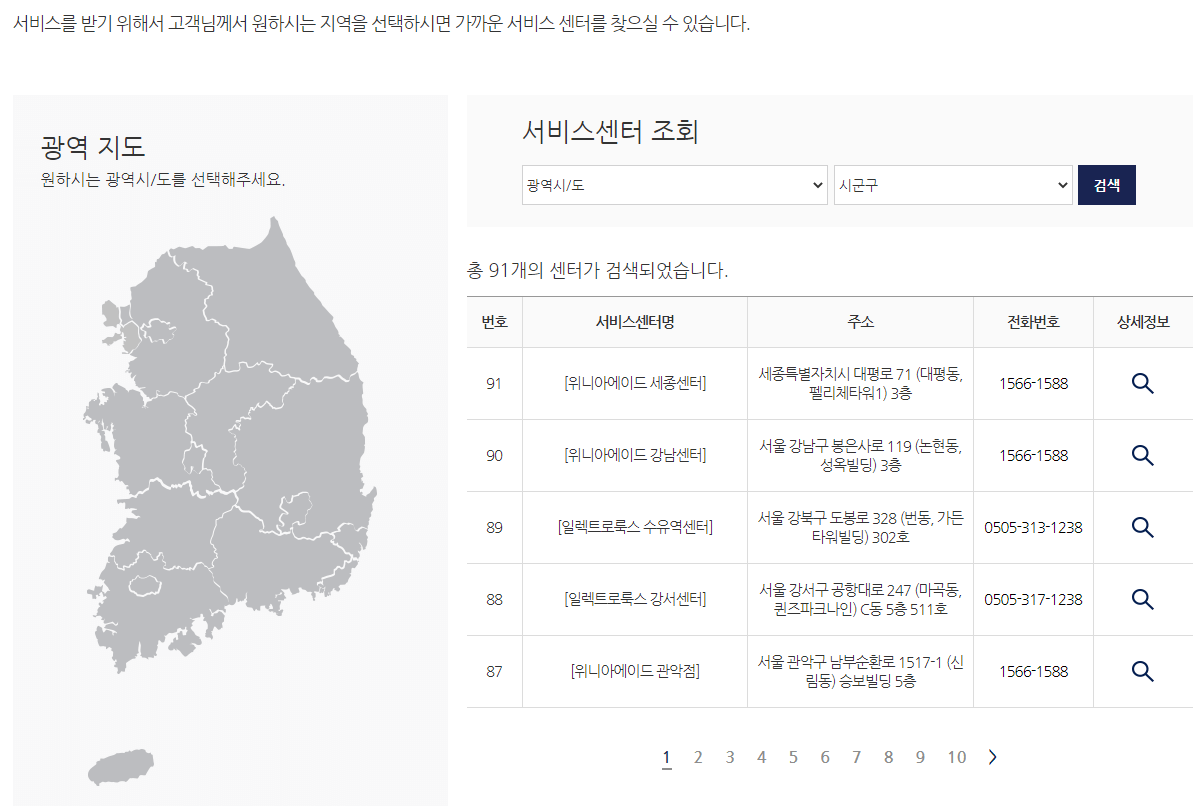Click the 전화번호 column header
Screen dimensions: 1198x806
1033,321
